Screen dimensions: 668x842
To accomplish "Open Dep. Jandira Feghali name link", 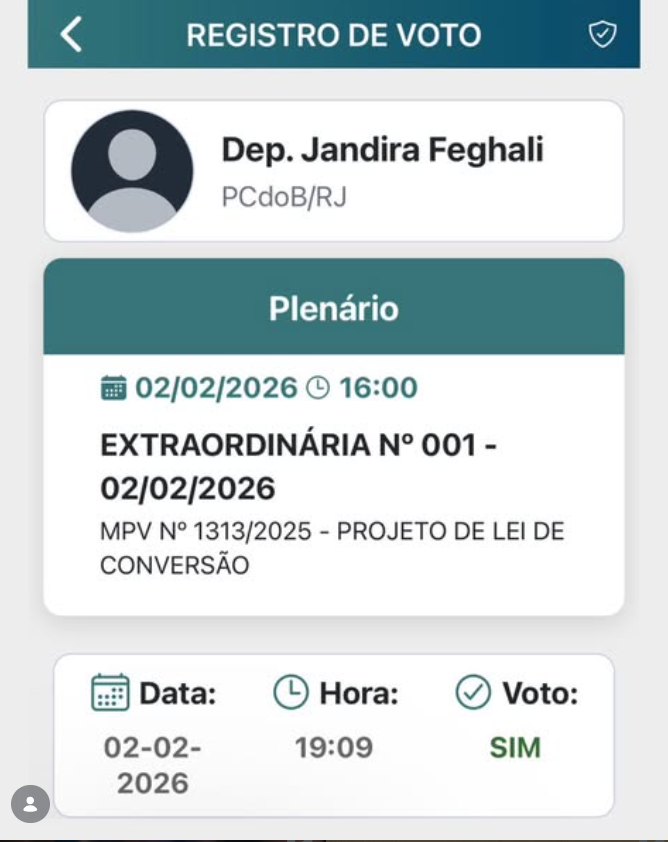I will tap(382, 150).
